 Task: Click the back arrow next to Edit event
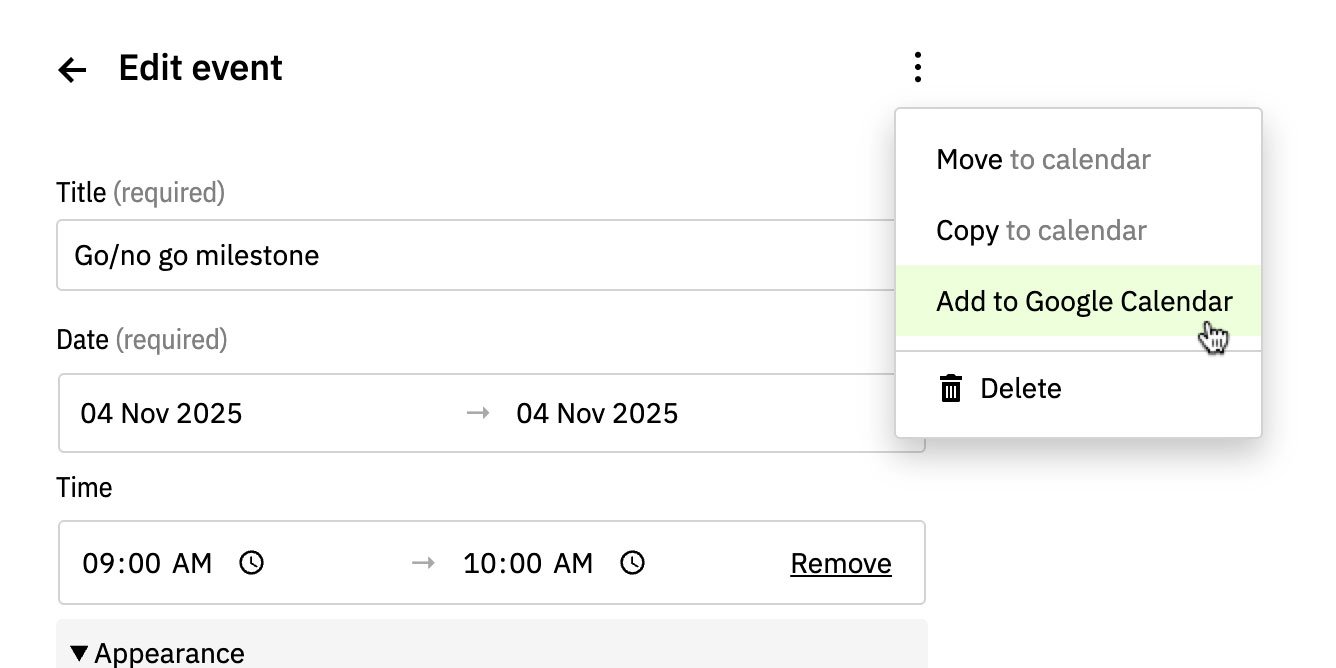click(70, 68)
